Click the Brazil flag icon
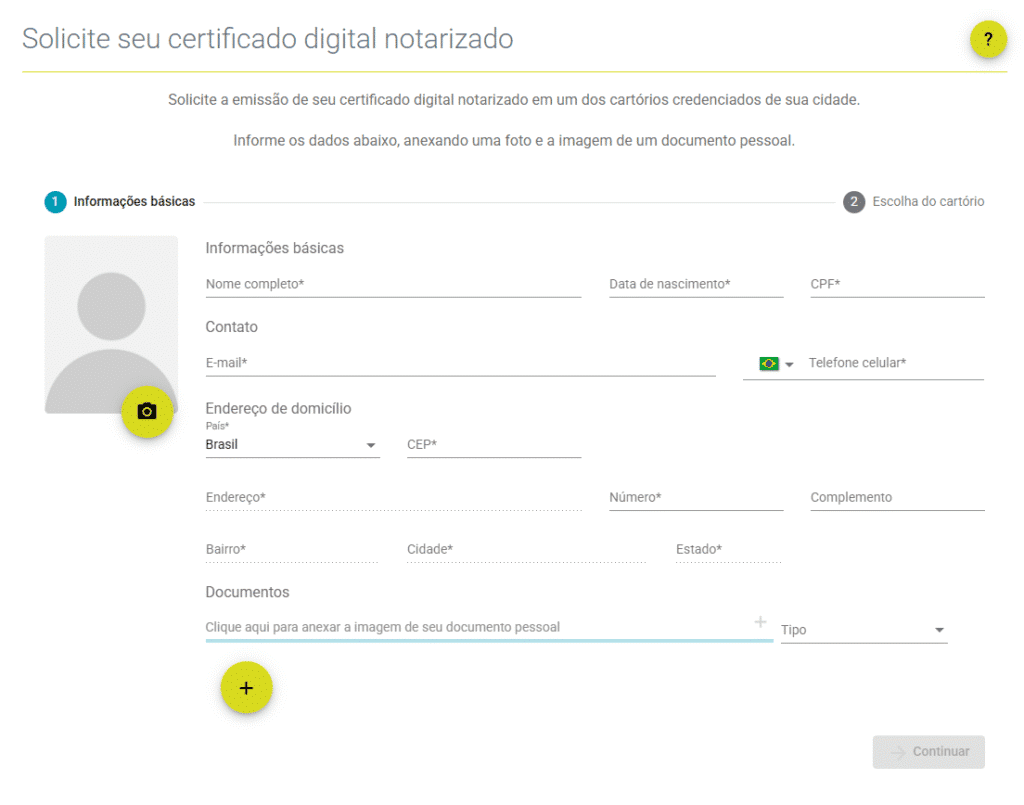1024x805 pixels. pos(768,364)
